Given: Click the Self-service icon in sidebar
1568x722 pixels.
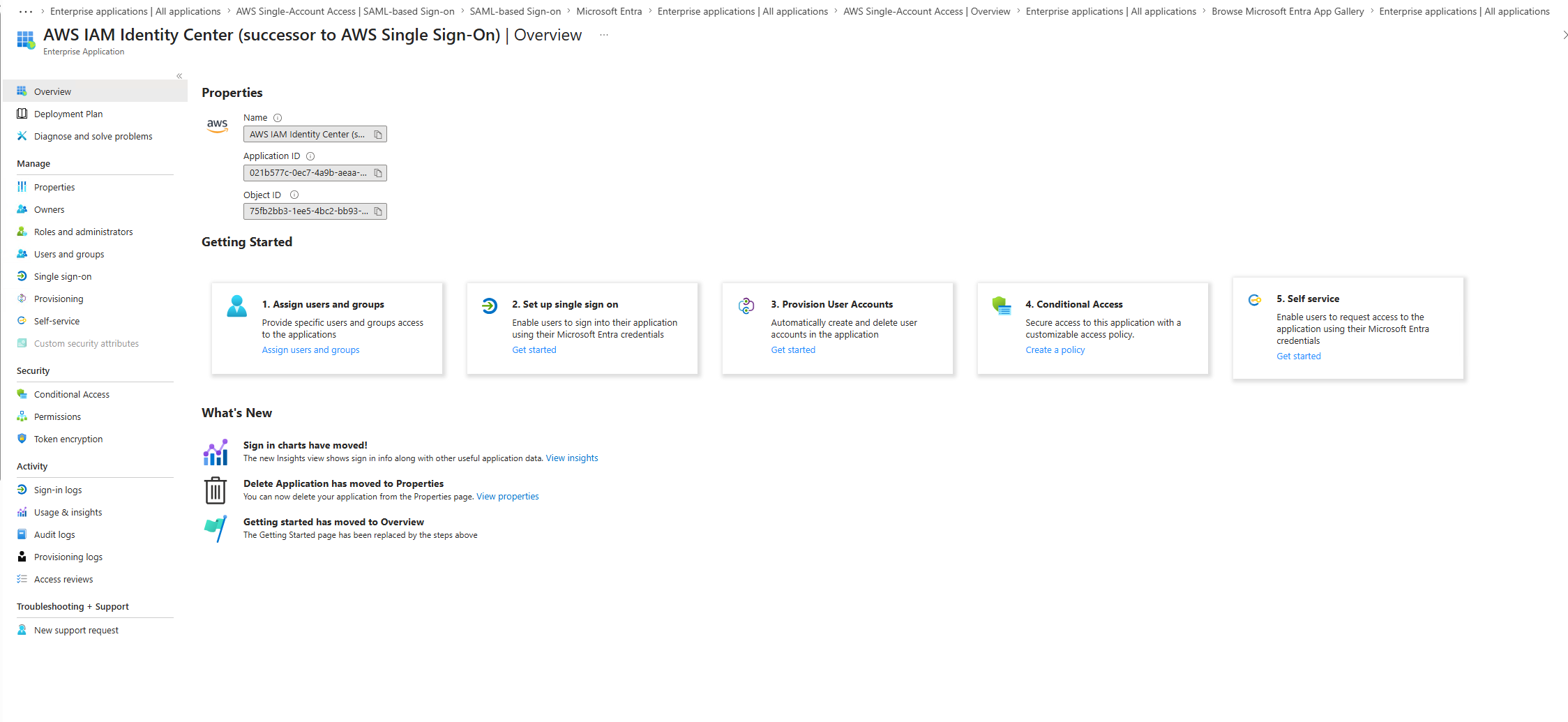Looking at the screenshot, I should (22, 321).
